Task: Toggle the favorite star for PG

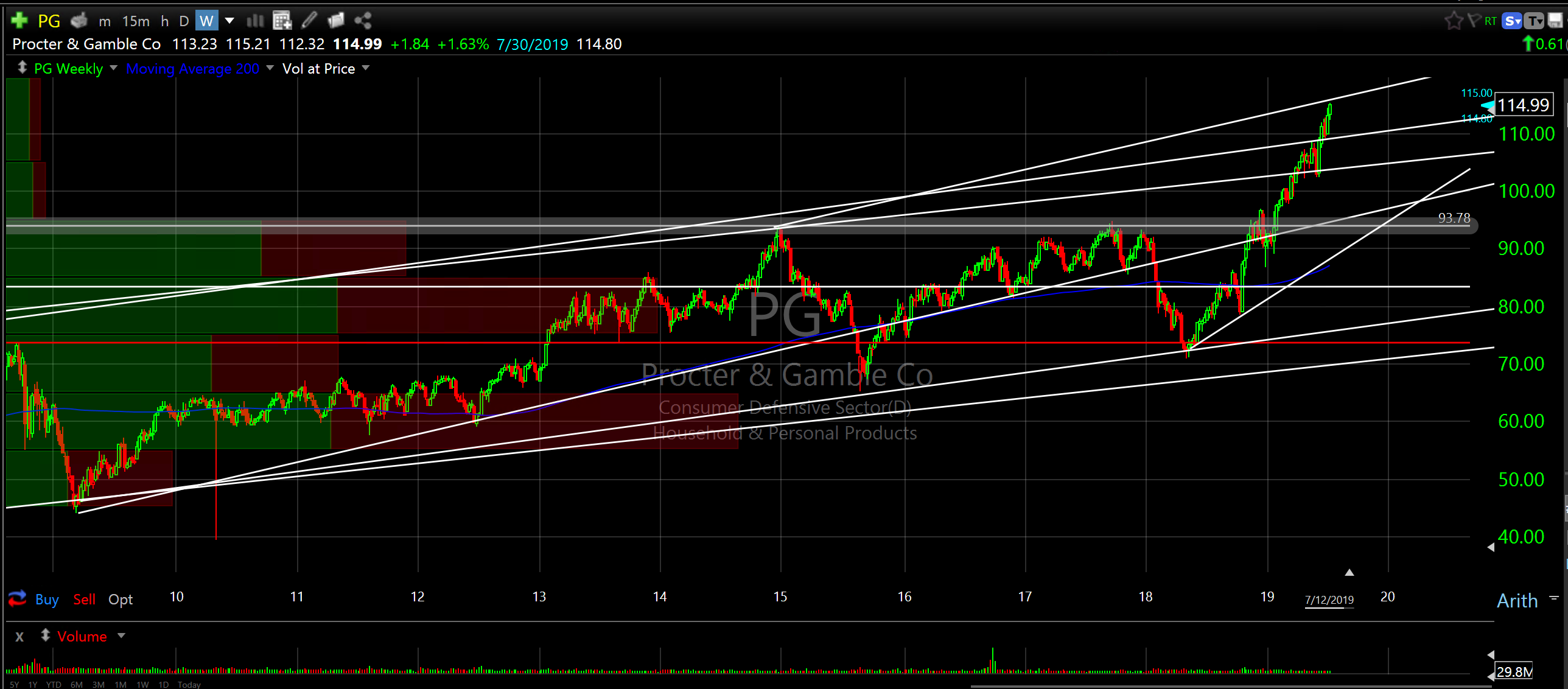Action: click(x=1454, y=21)
